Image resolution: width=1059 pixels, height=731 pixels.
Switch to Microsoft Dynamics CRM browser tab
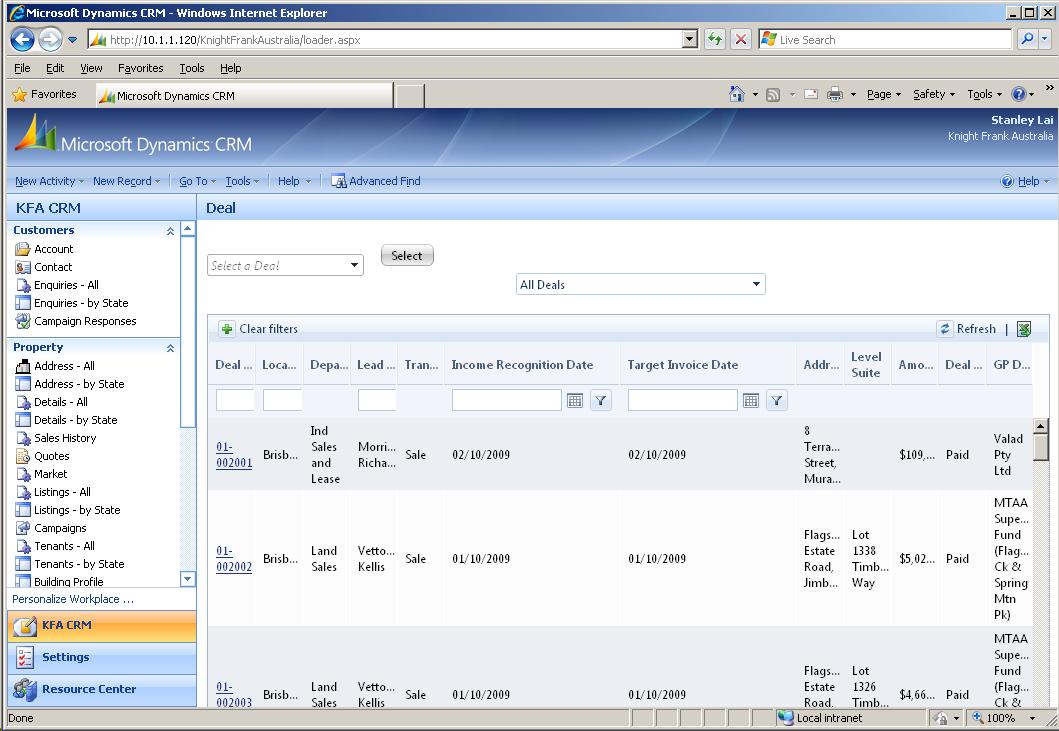[244, 95]
